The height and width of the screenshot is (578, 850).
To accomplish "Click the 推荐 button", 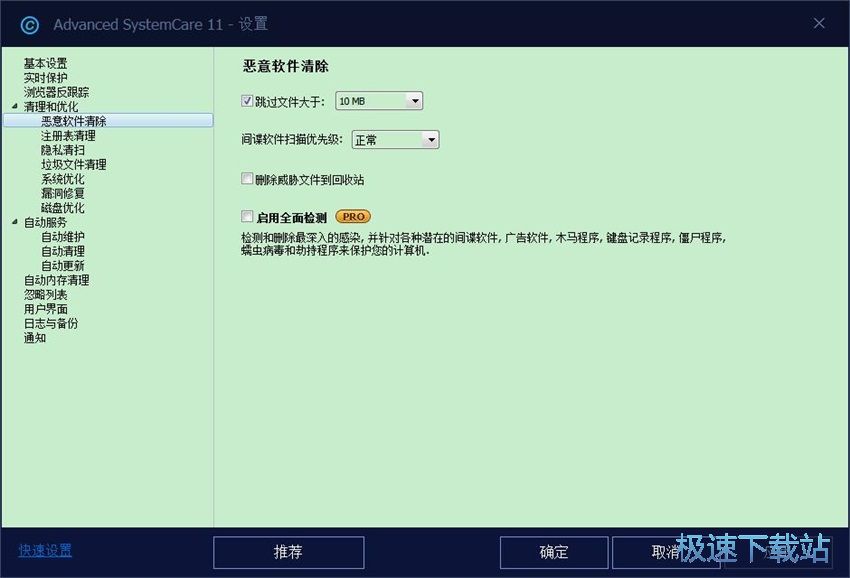I will [x=288, y=552].
